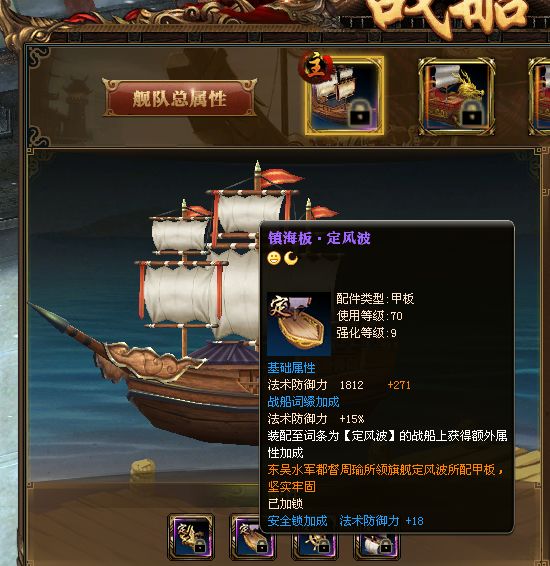Click the crescent moon icon in tooltip
The width and height of the screenshot is (550, 566).
click(291, 258)
